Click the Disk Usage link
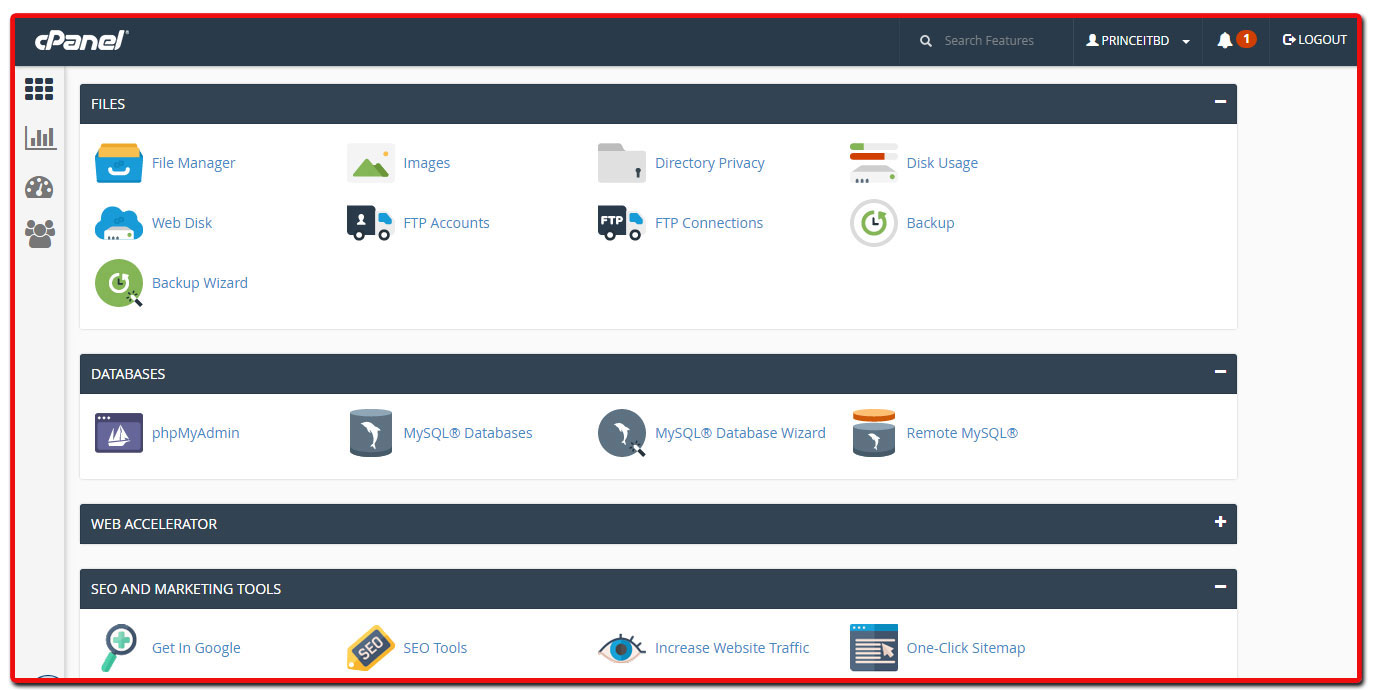Viewport: 1375px width, 690px height. click(942, 163)
